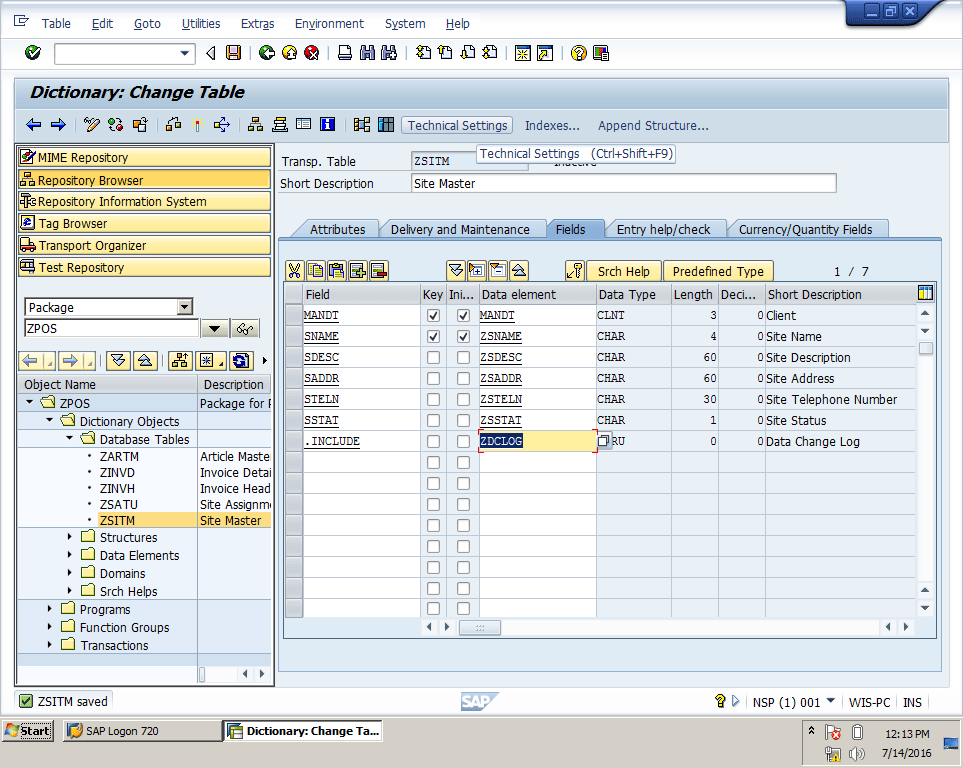
Task: Switch to Delivery and Maintenance tab
Action: tap(460, 229)
